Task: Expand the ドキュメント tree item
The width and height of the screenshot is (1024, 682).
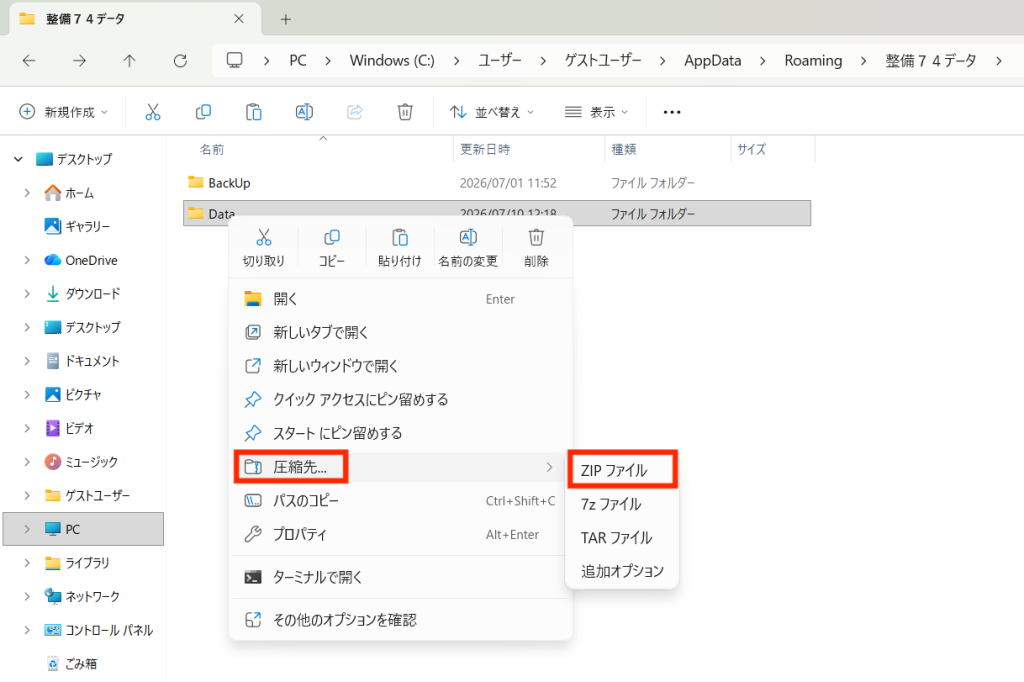Action: (27, 361)
